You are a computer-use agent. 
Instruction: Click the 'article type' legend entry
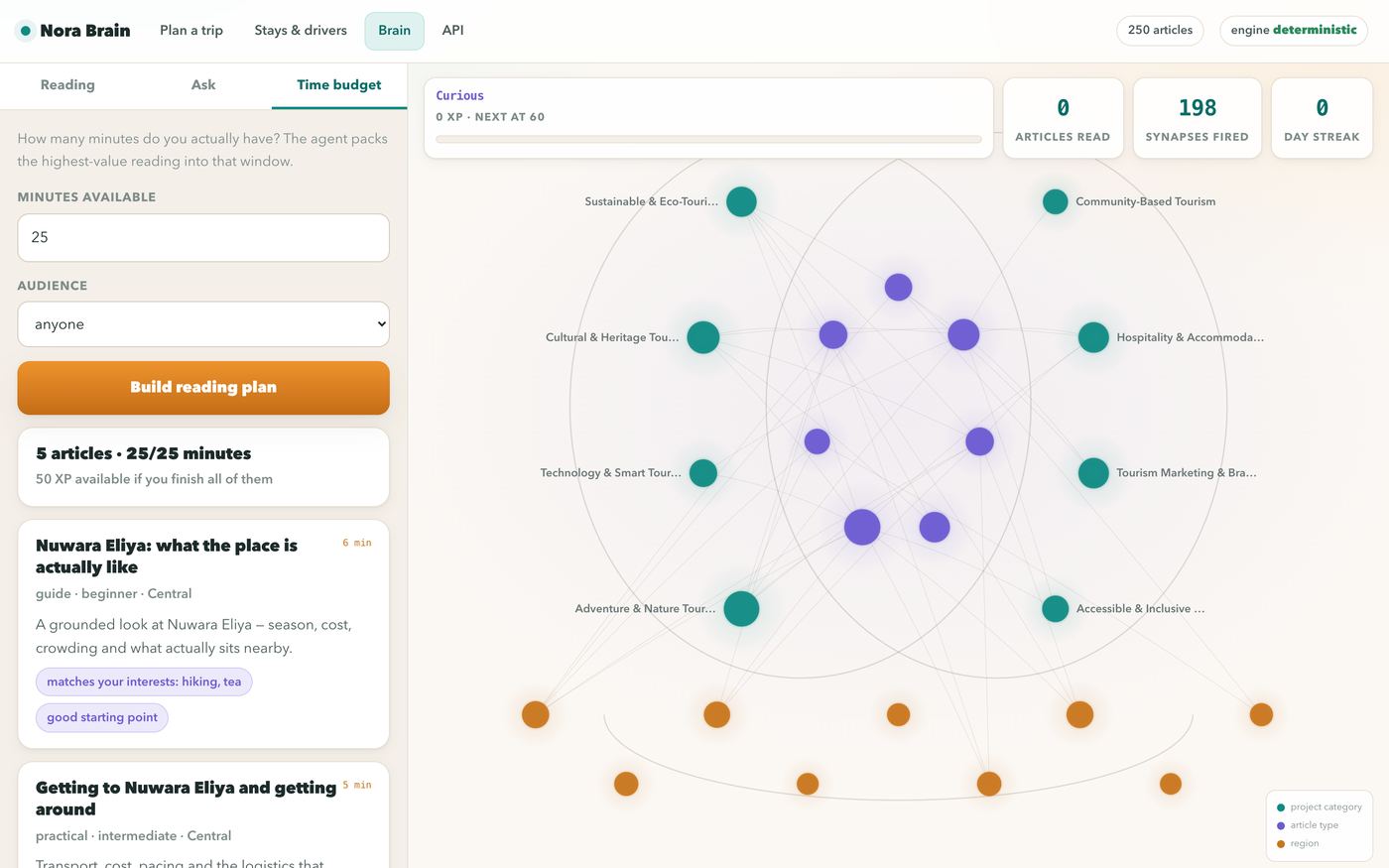(1308, 825)
